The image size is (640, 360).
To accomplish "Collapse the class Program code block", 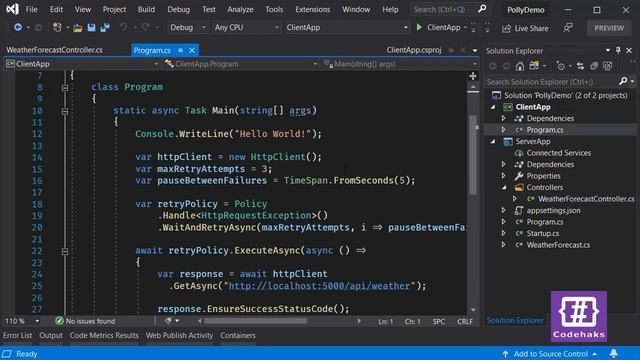I will coord(64,87).
